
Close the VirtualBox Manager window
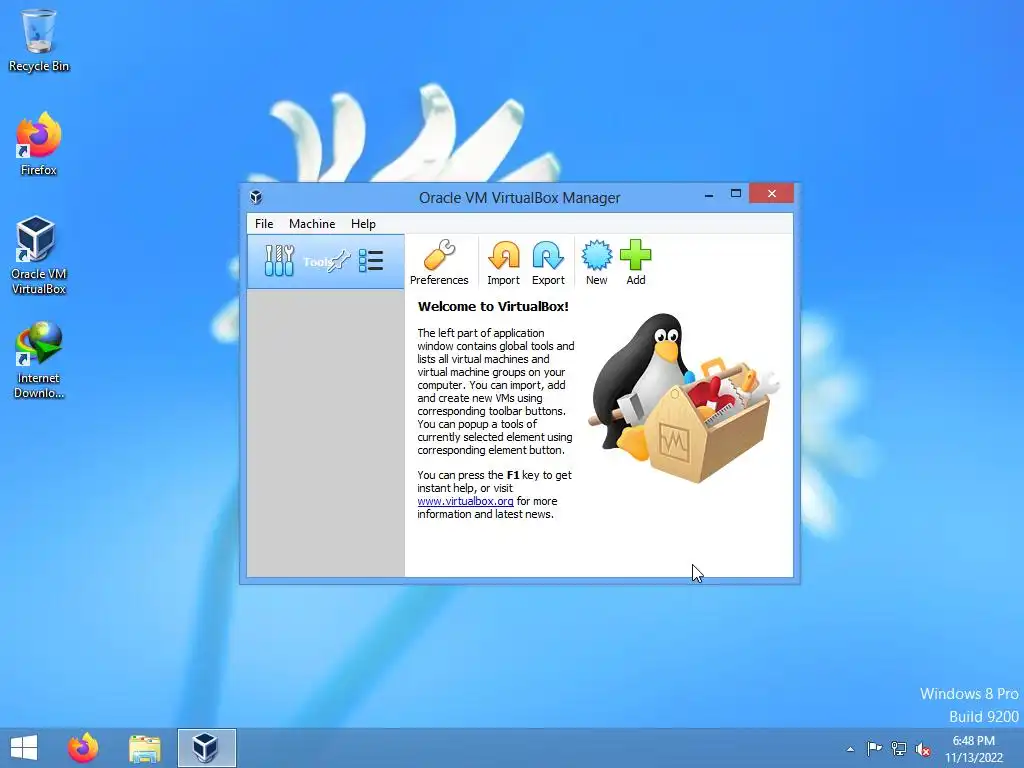[771, 193]
